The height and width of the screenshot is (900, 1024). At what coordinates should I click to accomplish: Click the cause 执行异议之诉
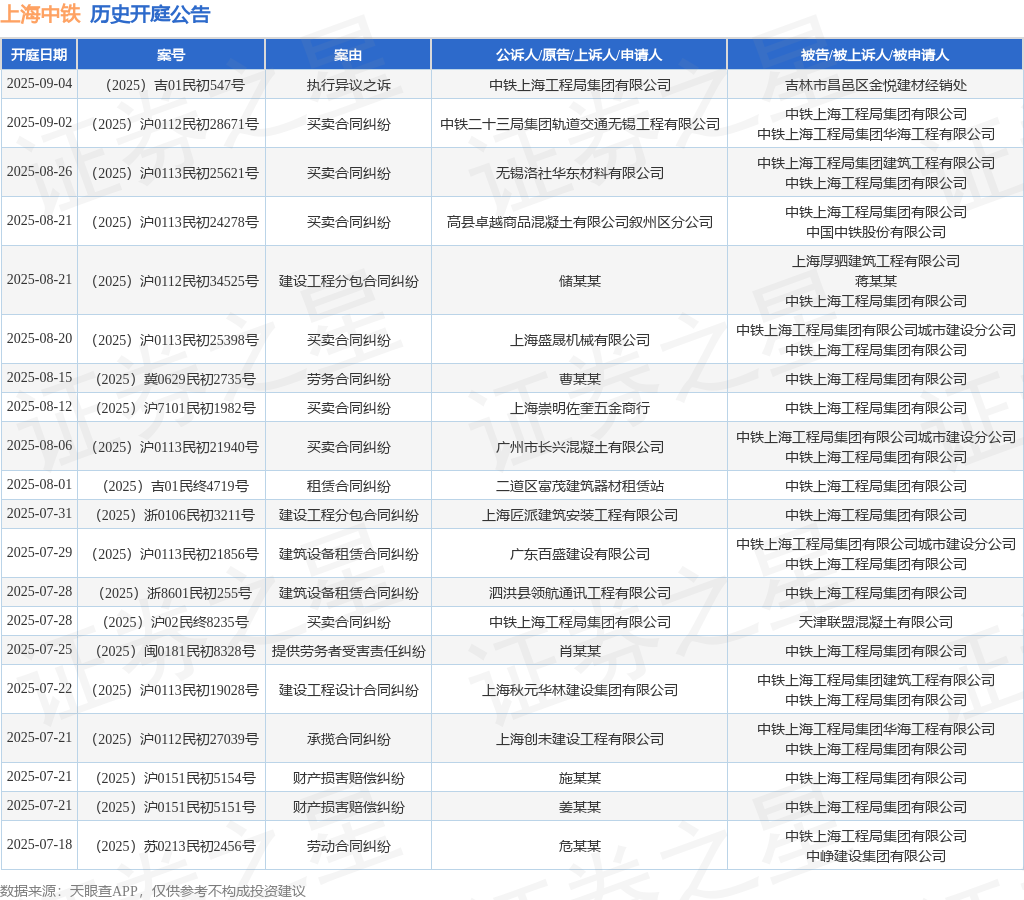[x=349, y=86]
